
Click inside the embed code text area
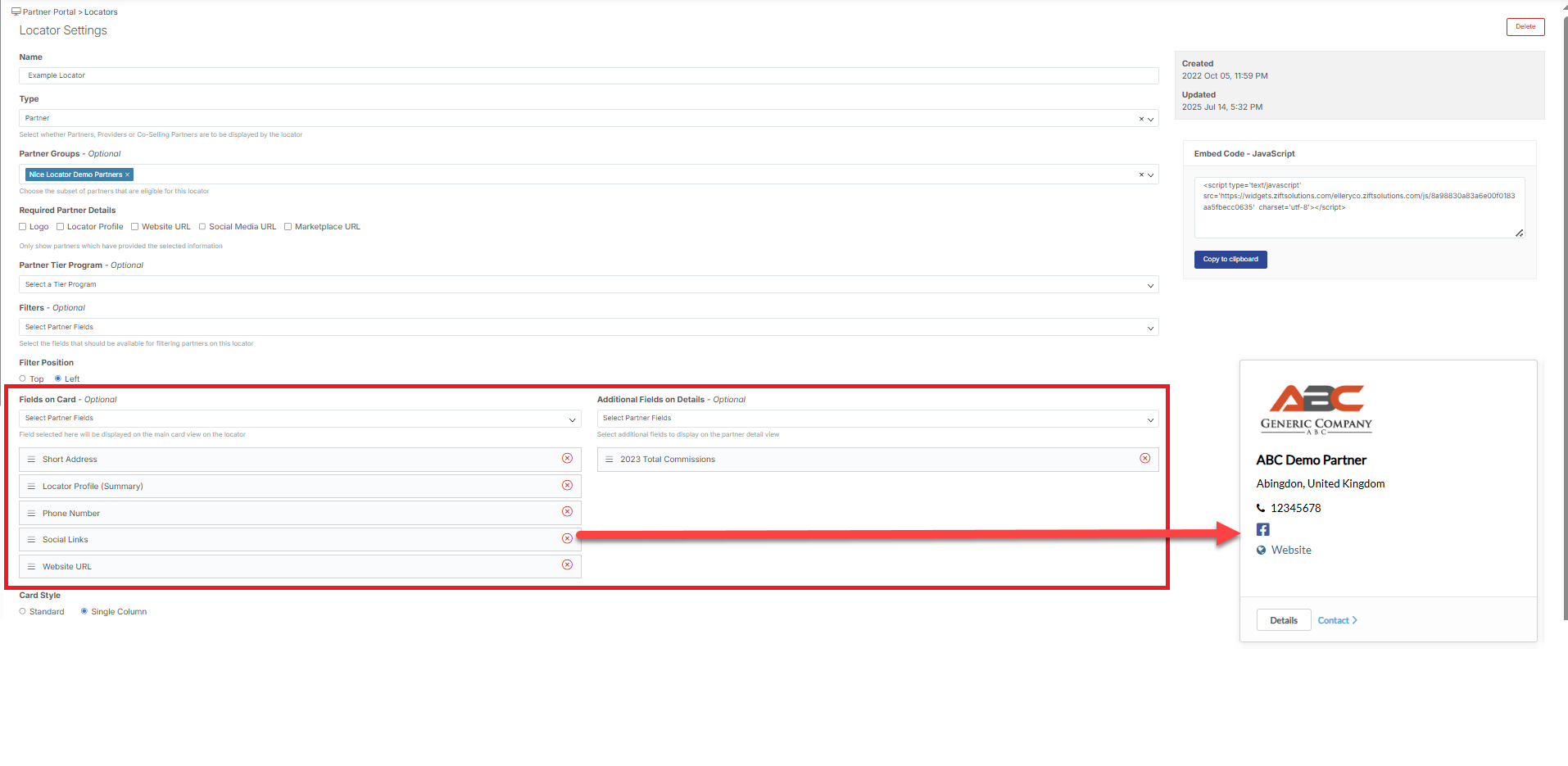[x=1359, y=207]
